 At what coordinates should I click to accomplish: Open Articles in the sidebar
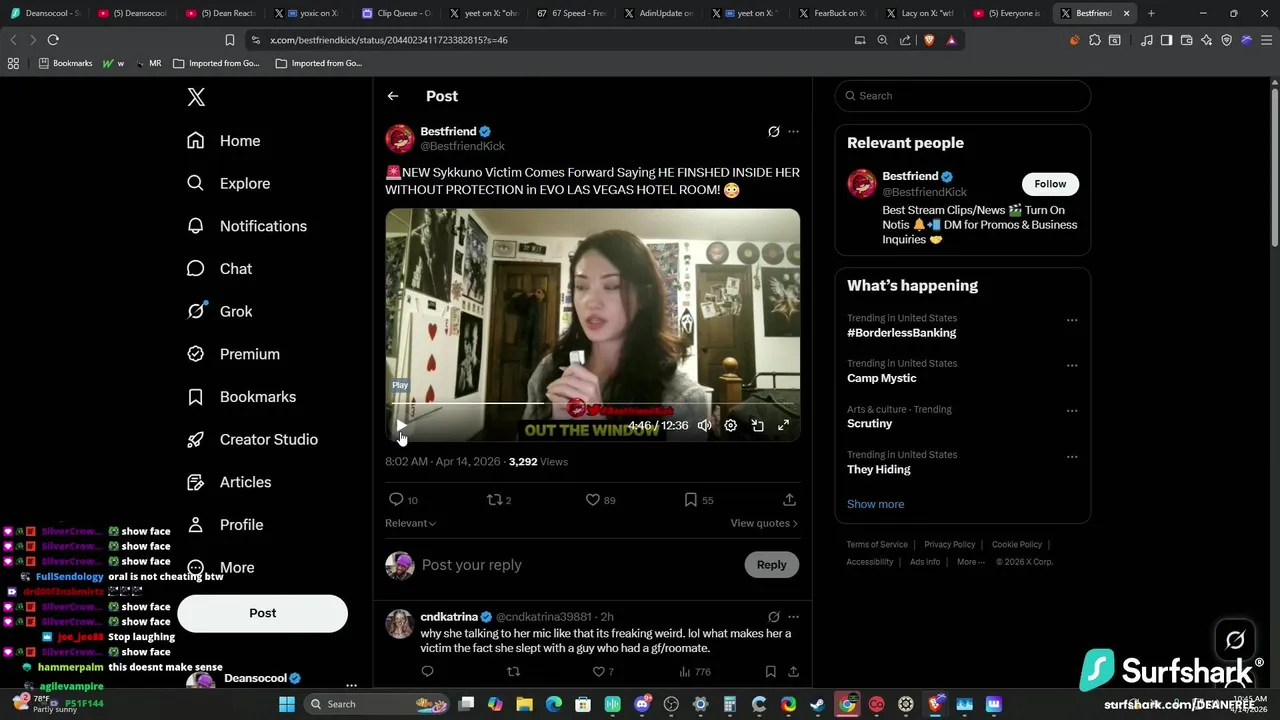(x=229, y=482)
